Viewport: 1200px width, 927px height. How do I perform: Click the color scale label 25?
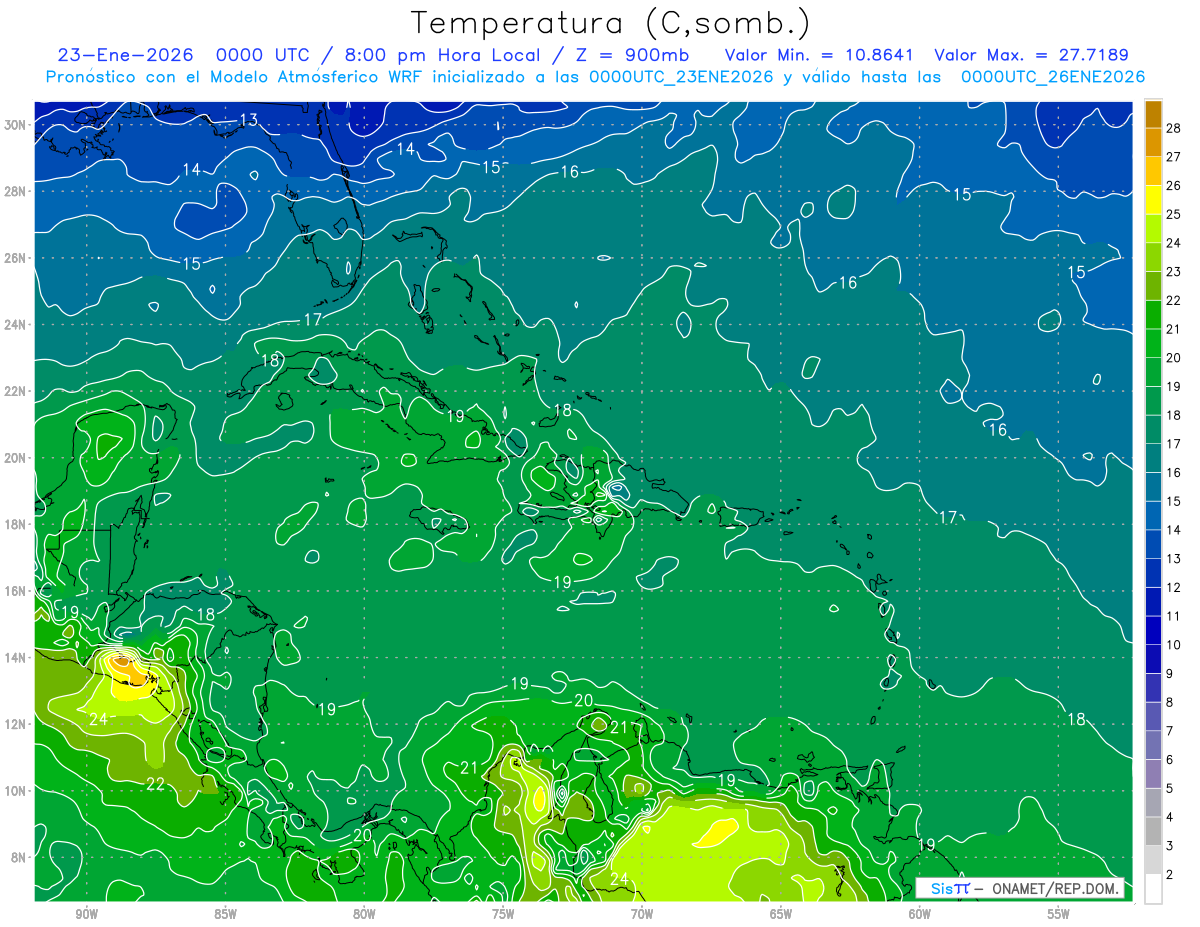coord(1174,214)
